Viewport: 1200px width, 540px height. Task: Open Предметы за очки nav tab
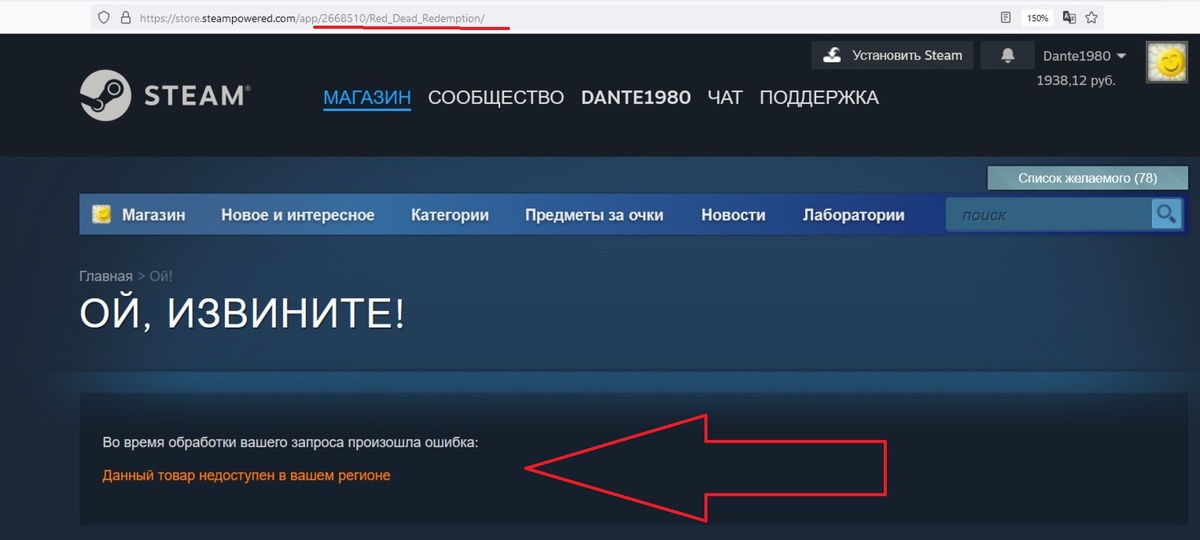[594, 215]
